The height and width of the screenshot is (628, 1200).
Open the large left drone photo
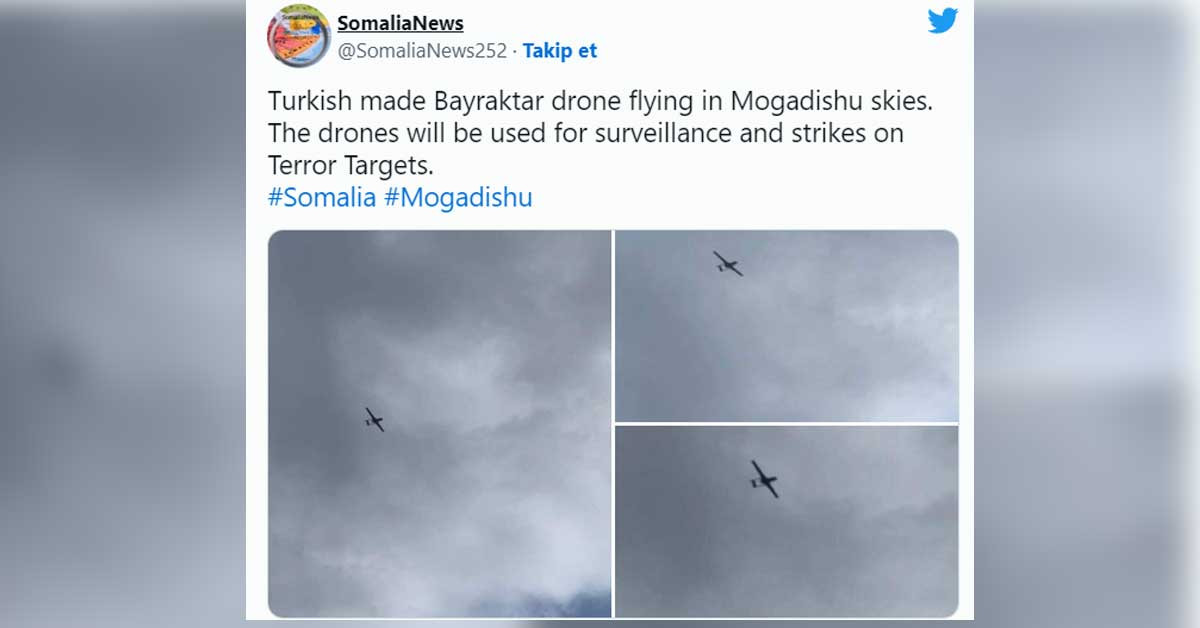tap(439, 424)
